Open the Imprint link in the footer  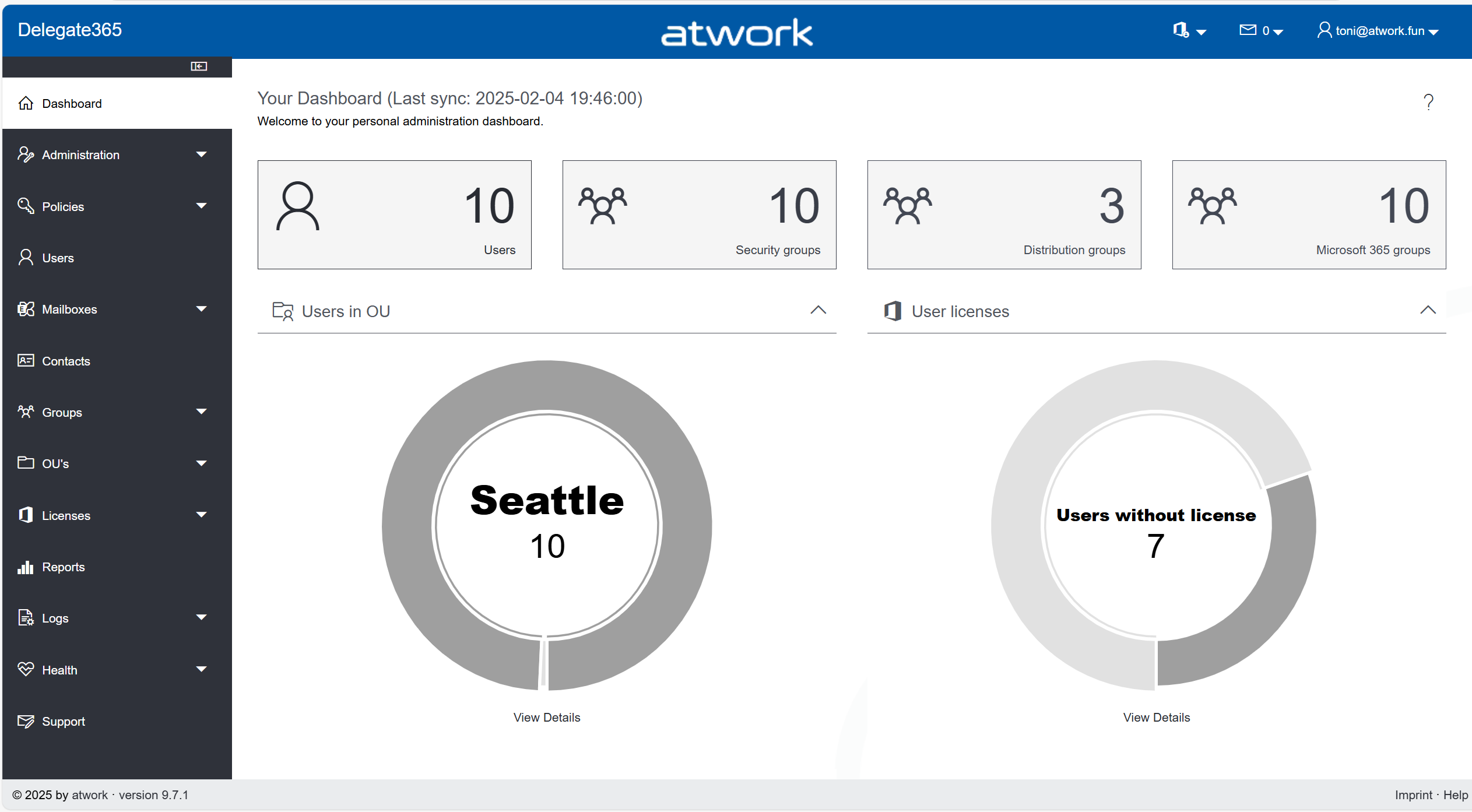[1413, 795]
